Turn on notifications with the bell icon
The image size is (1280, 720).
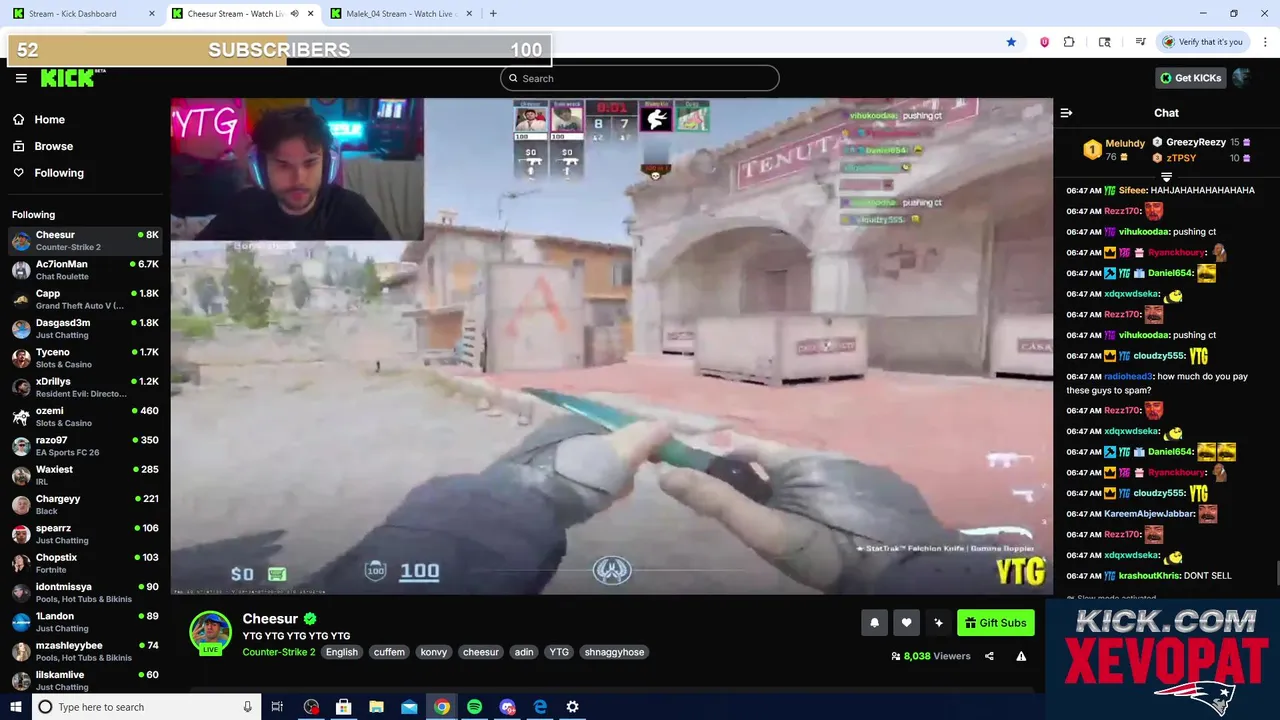click(874, 623)
